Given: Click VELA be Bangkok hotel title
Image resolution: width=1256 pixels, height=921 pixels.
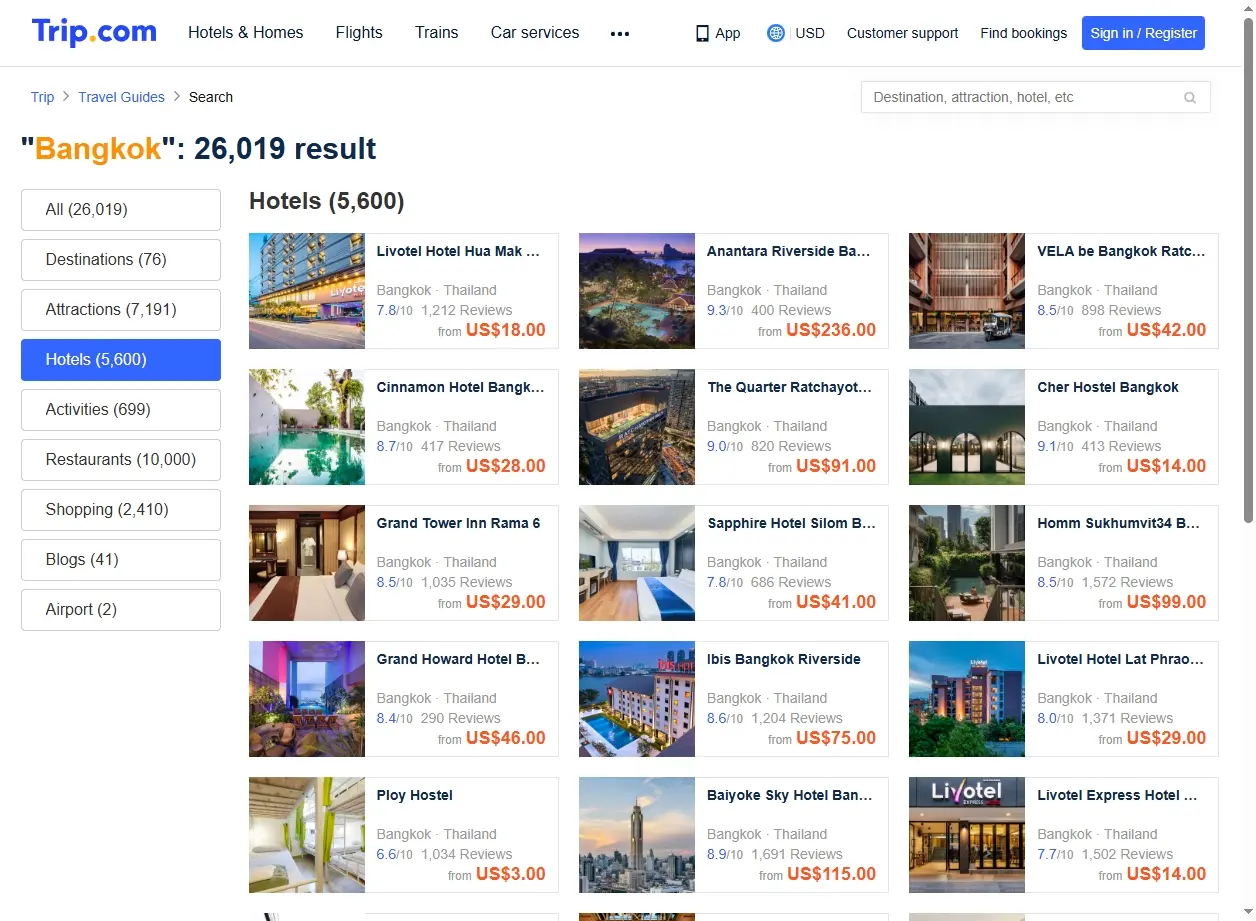Looking at the screenshot, I should 1121,251.
